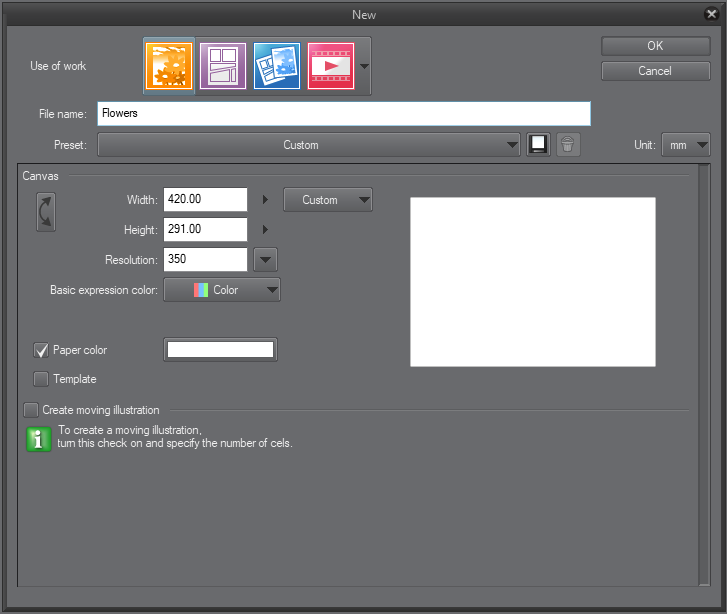Open the Width slider arrow
This screenshot has height=614, width=727.
pyautogui.click(x=265, y=199)
